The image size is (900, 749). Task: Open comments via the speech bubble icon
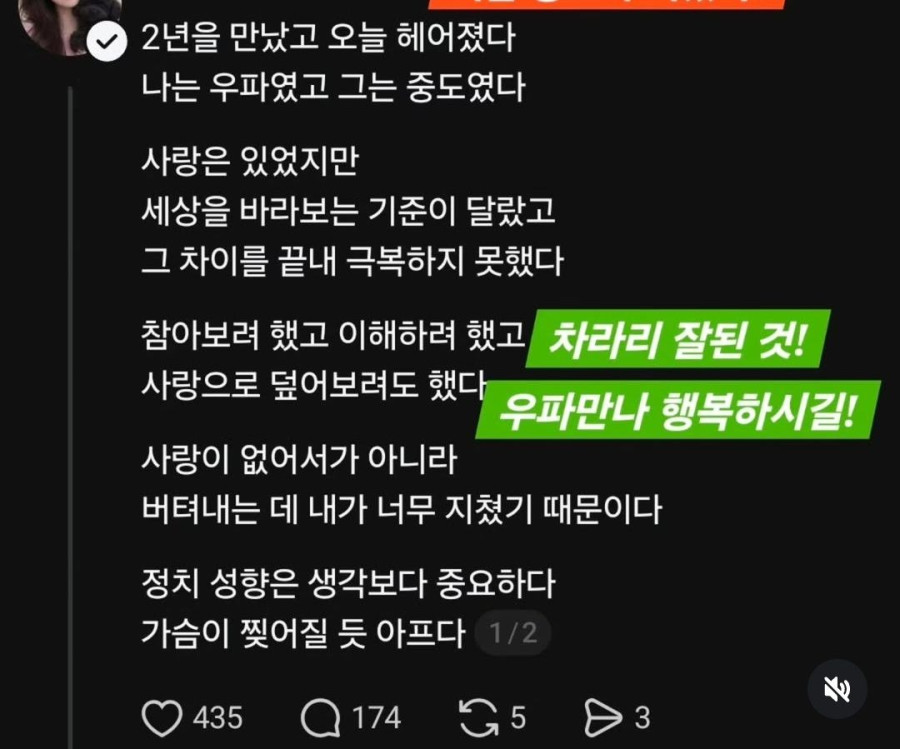tap(320, 717)
